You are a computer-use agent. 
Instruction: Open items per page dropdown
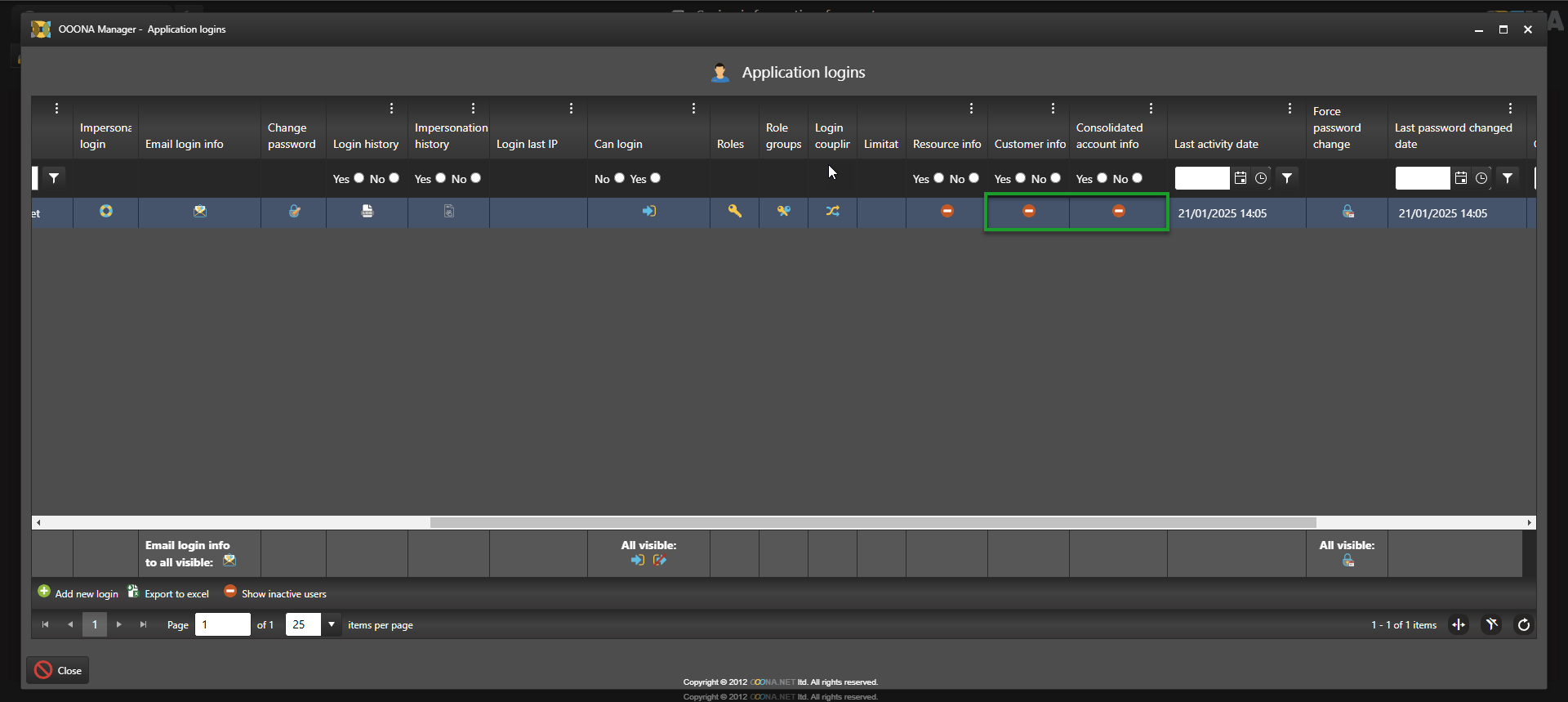pyautogui.click(x=332, y=624)
